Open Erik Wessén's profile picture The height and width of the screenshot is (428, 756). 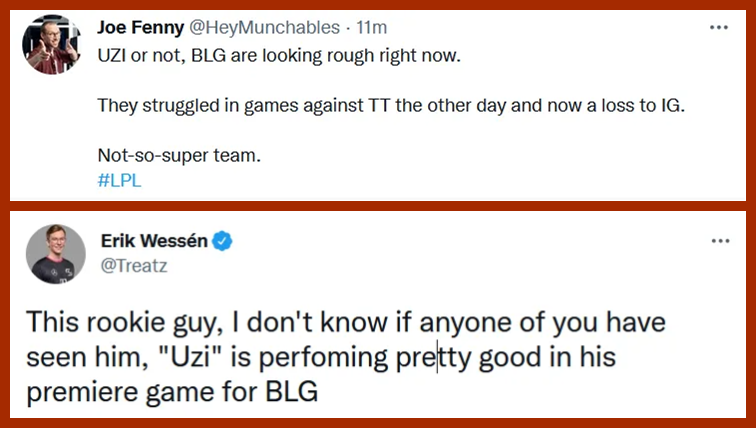(x=50, y=253)
